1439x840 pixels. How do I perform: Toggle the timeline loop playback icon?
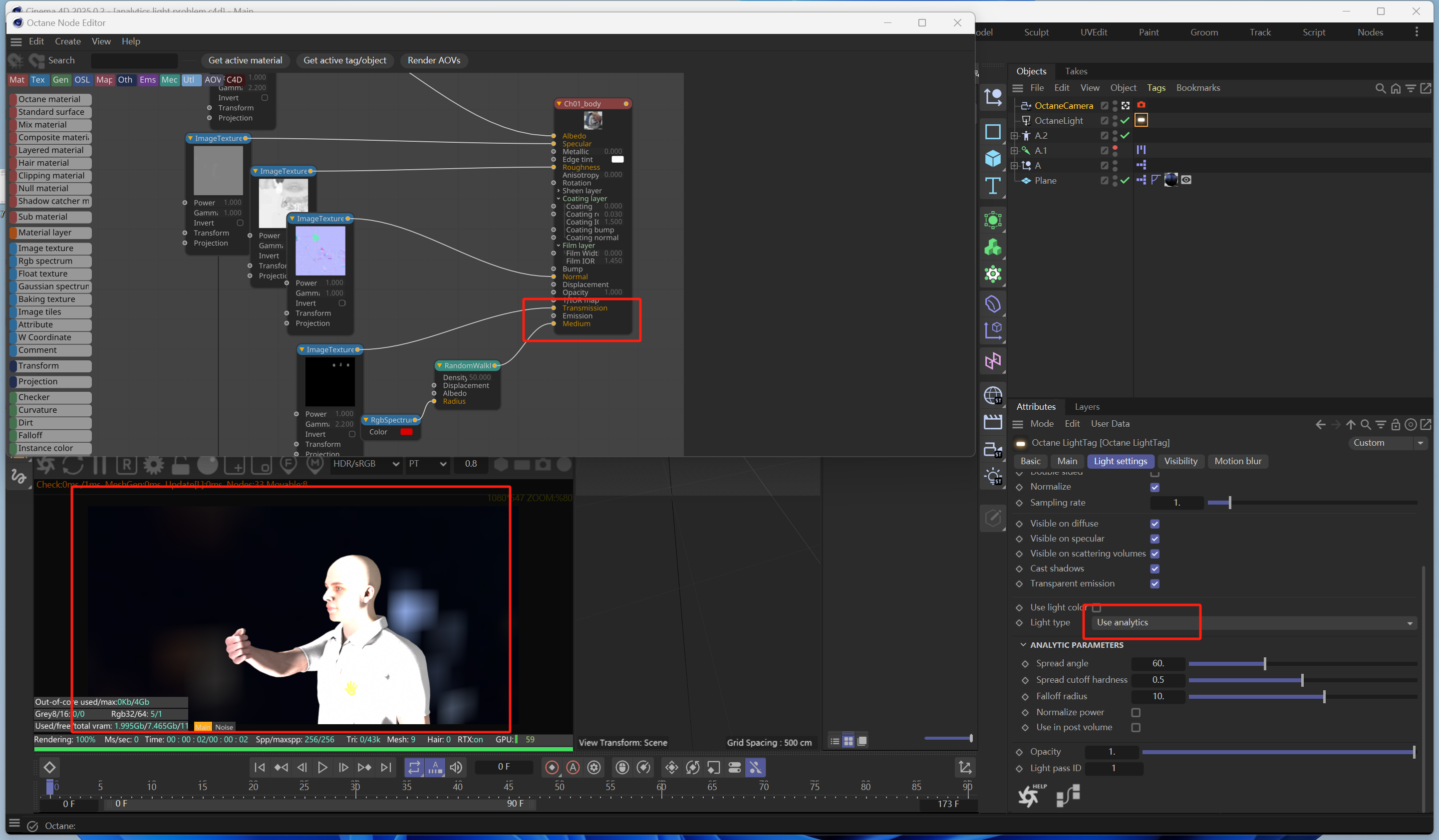click(x=414, y=768)
